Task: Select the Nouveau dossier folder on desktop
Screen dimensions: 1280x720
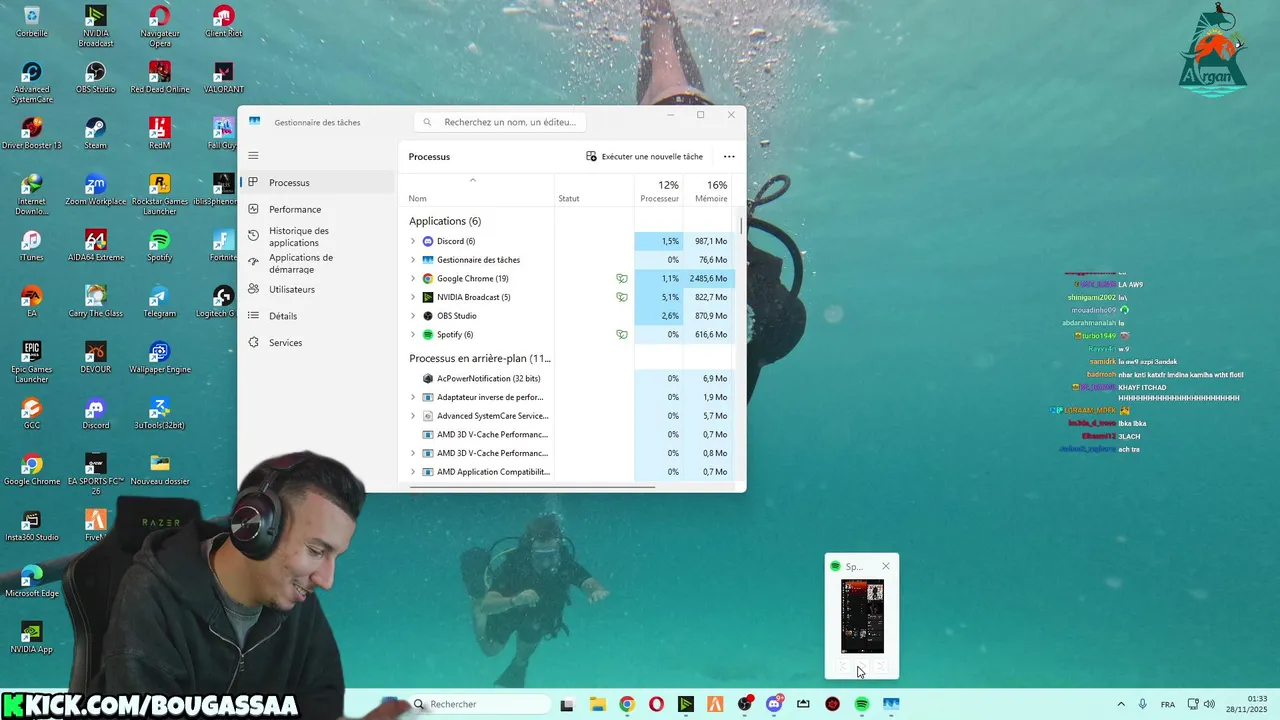Action: click(159, 469)
